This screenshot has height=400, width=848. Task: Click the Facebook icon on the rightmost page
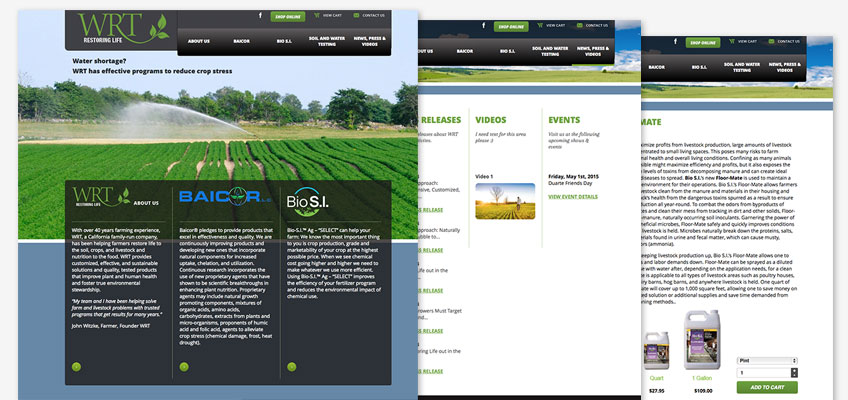pos(675,41)
